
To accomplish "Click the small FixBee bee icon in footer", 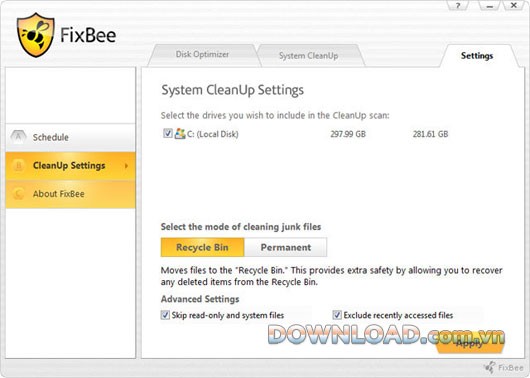I will 489,368.
